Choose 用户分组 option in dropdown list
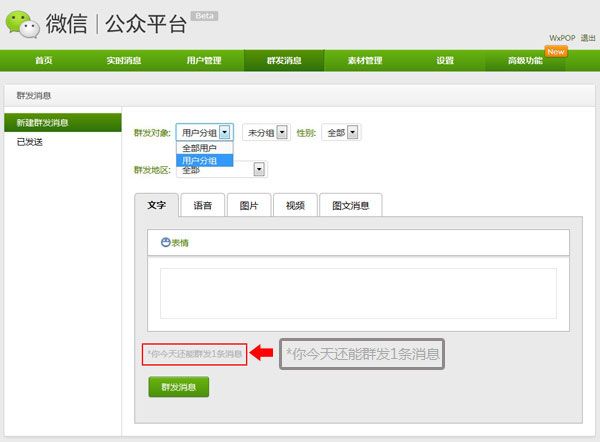This screenshot has height=442, width=600. pos(204,160)
